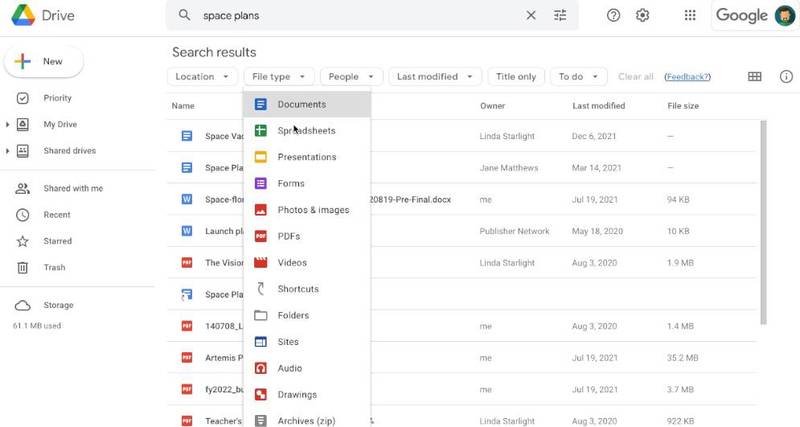Select Folders file type
Image resolution: width=800 pixels, height=427 pixels.
307,315
